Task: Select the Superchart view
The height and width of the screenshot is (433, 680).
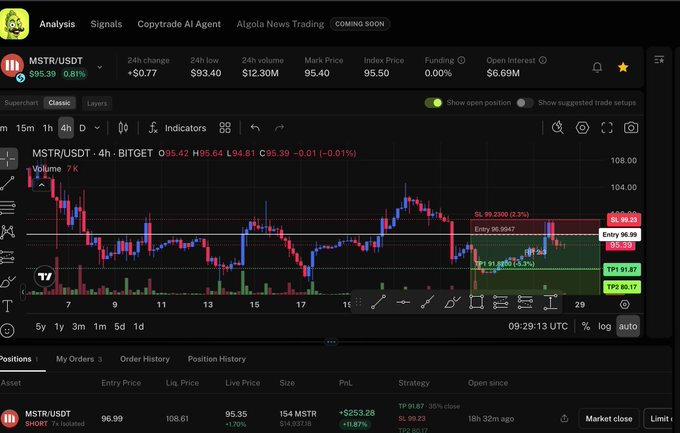Action: click(x=21, y=103)
